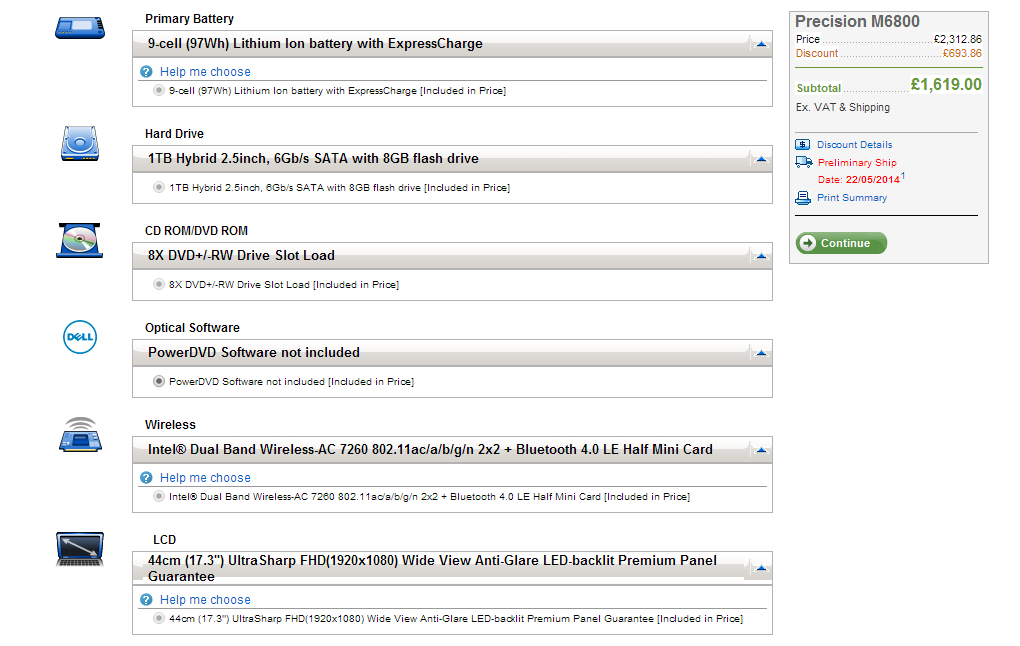
Task: Open Help me choose for Wireless
Action: click(205, 478)
